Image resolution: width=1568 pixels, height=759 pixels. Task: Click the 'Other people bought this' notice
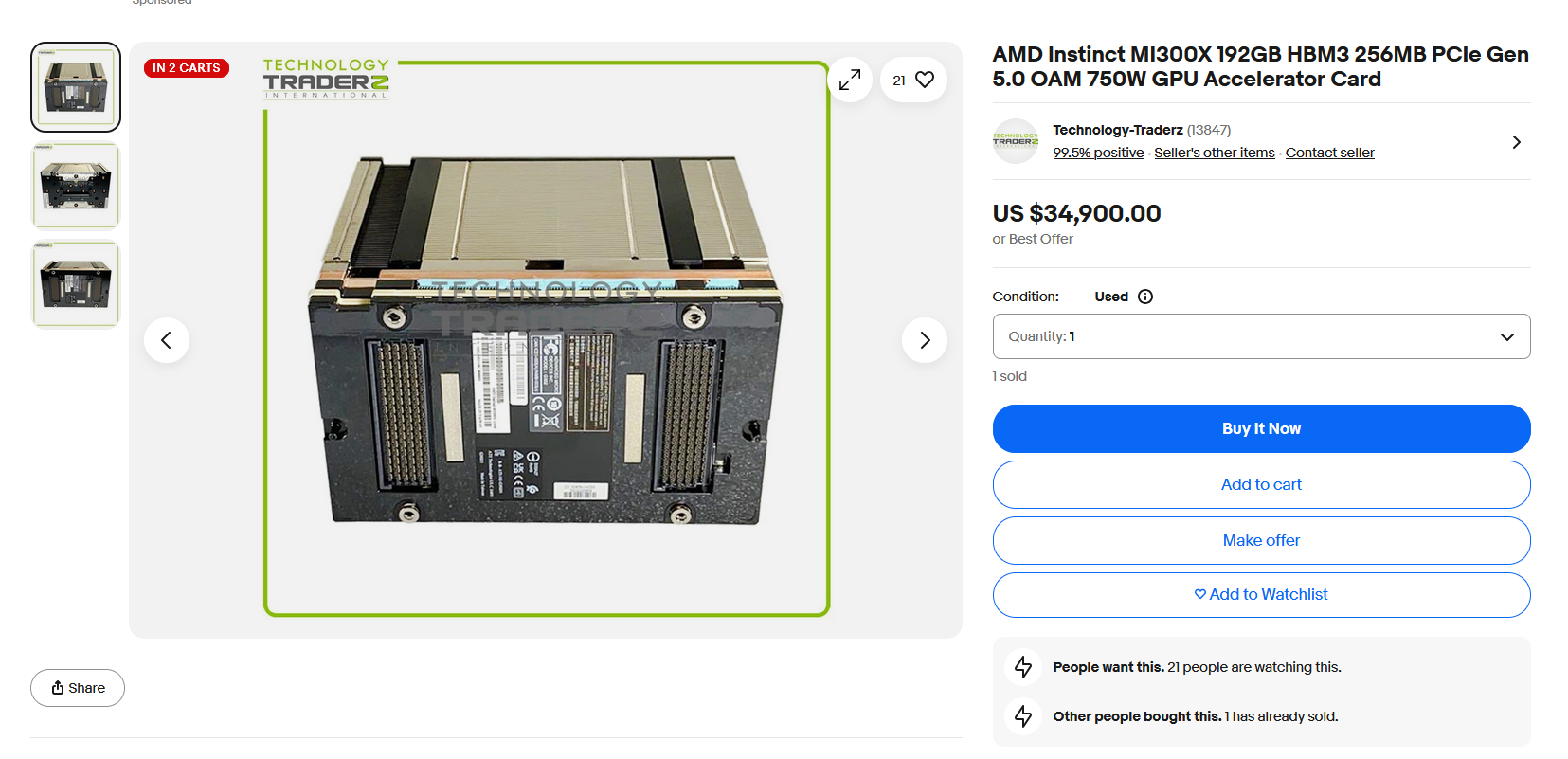[x=1196, y=716]
